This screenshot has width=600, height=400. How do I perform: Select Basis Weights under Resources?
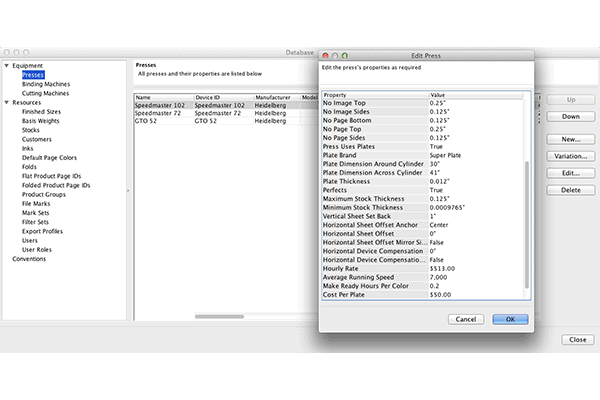(x=41, y=121)
